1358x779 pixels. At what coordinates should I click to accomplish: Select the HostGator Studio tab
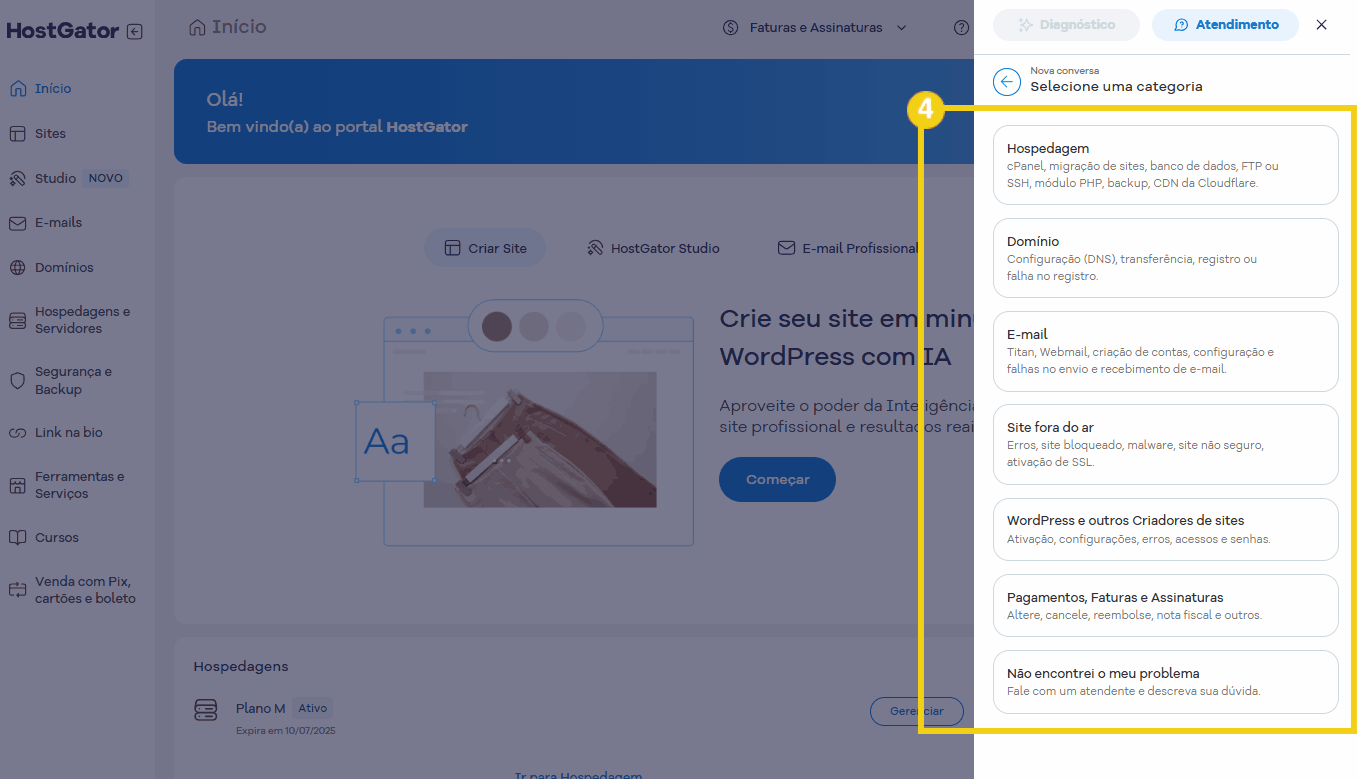pyautogui.click(x=653, y=248)
